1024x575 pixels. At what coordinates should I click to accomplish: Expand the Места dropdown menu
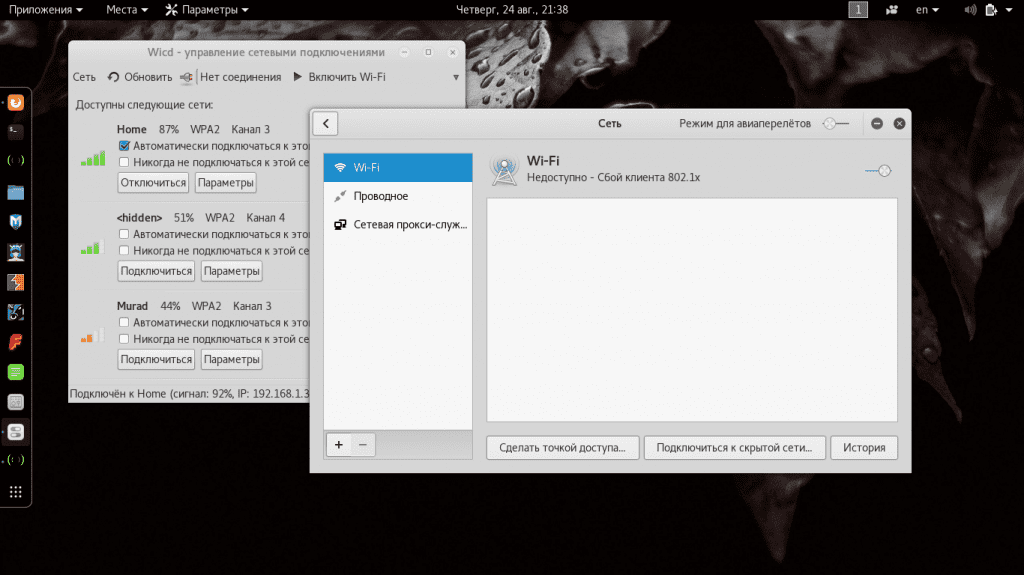click(x=127, y=10)
